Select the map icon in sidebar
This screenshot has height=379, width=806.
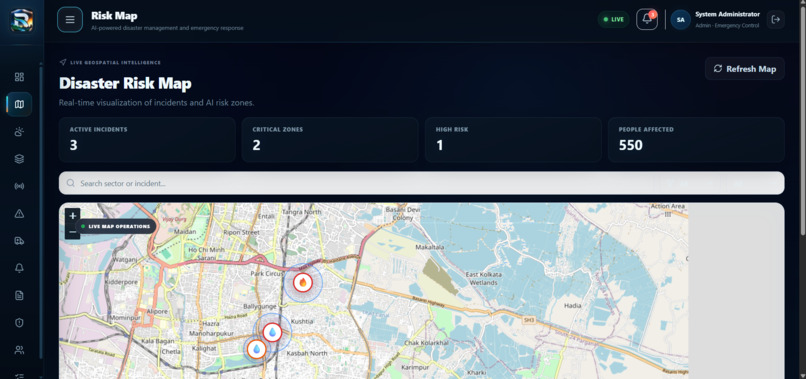(x=19, y=104)
